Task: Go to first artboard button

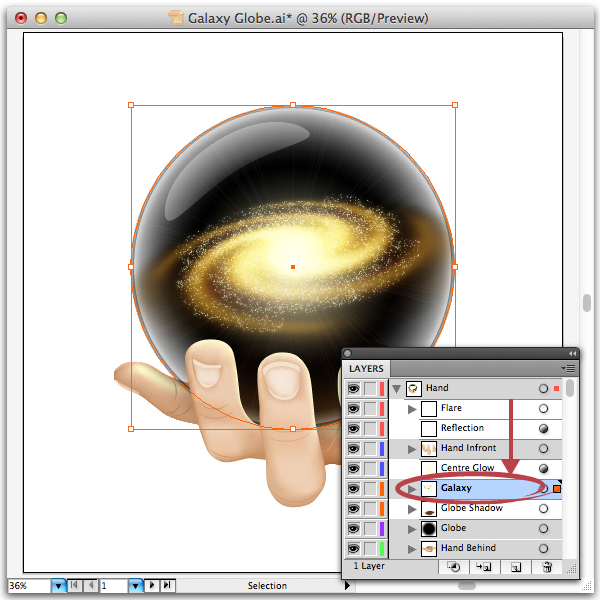Action: [x=74, y=585]
